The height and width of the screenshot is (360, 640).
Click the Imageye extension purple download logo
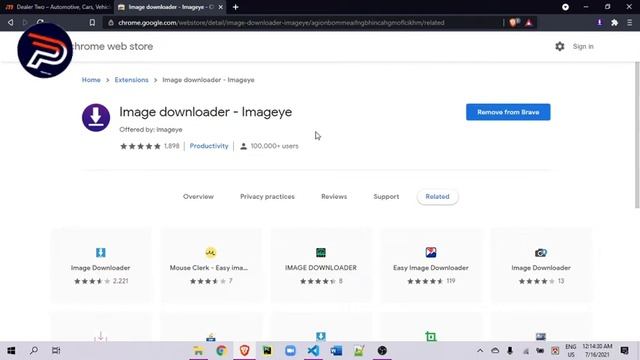tap(96, 118)
